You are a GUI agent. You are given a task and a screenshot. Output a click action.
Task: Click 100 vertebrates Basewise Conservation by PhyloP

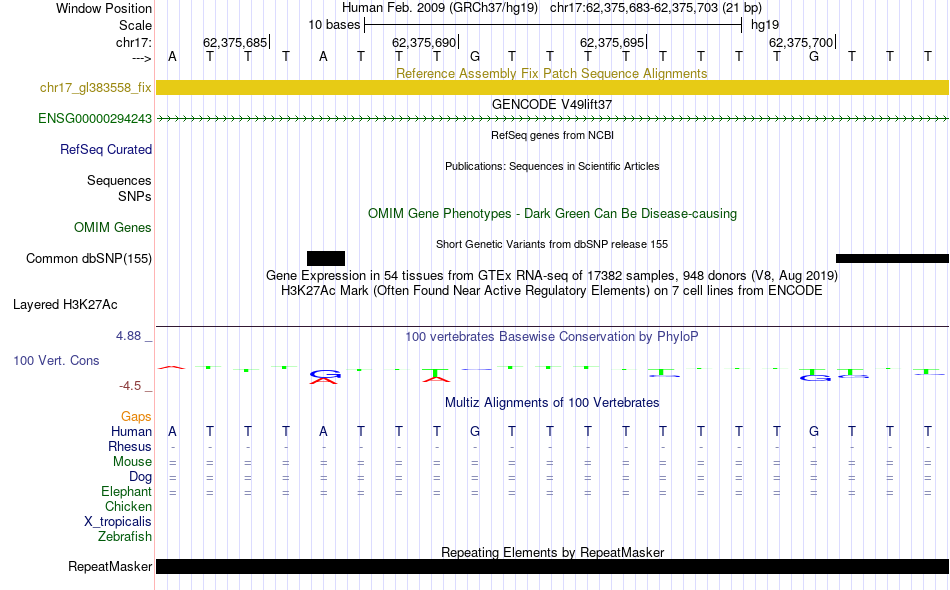(552, 337)
